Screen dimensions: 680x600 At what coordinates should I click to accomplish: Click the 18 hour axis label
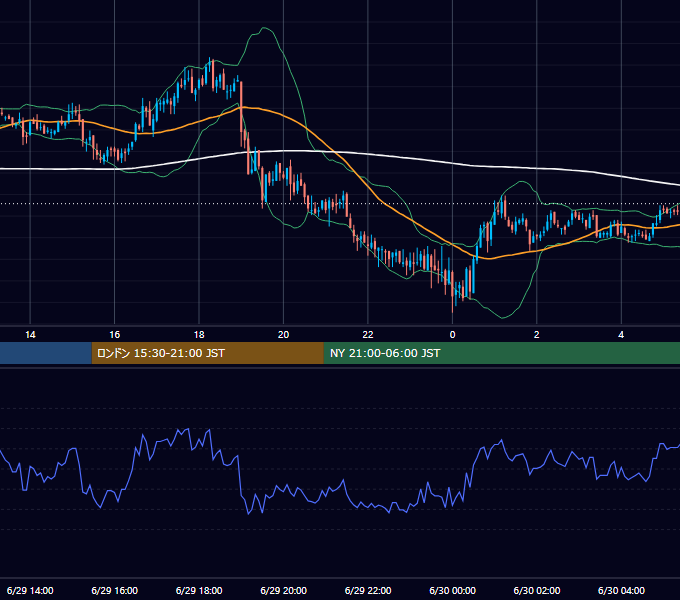(x=199, y=335)
